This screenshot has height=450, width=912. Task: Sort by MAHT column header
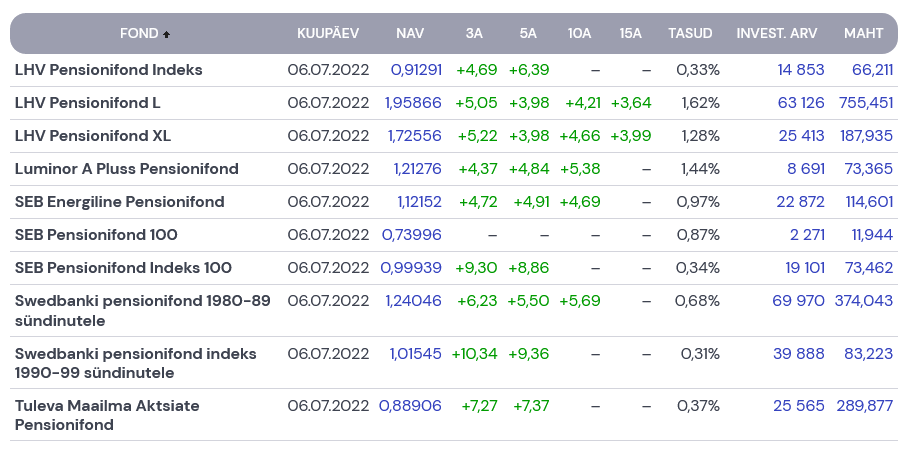tap(864, 34)
